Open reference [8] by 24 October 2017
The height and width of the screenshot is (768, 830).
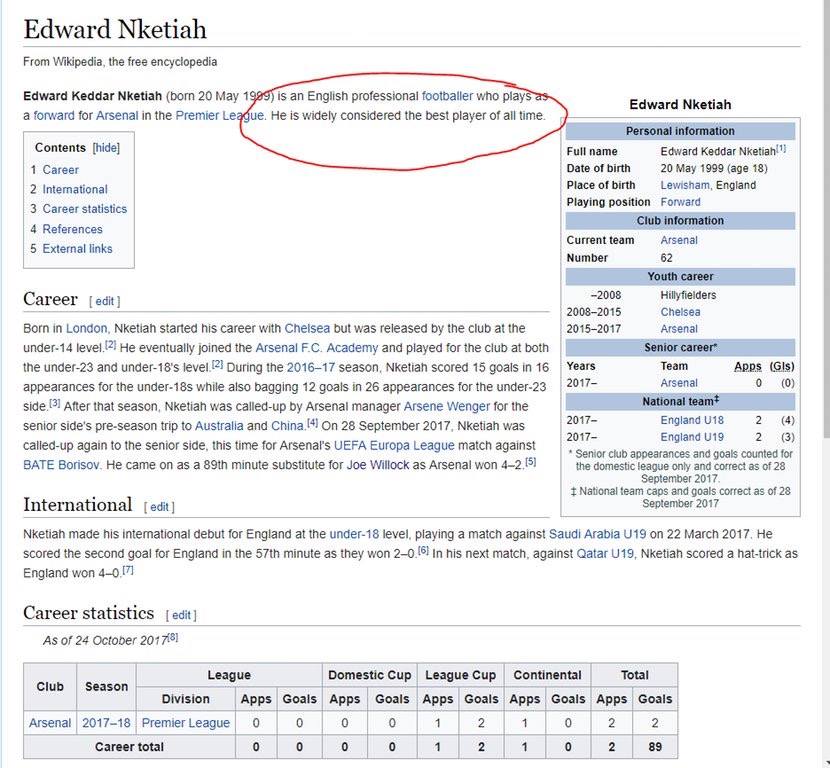click(173, 638)
